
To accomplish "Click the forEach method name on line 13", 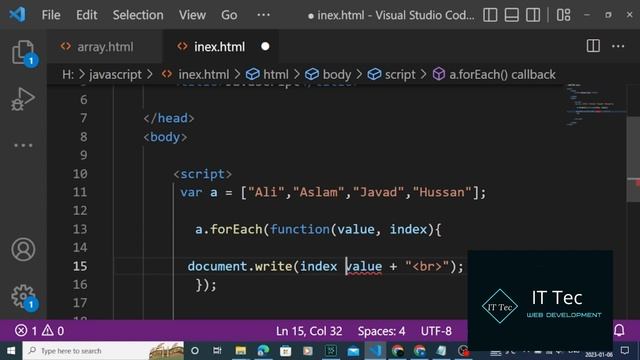I will pos(236,229).
